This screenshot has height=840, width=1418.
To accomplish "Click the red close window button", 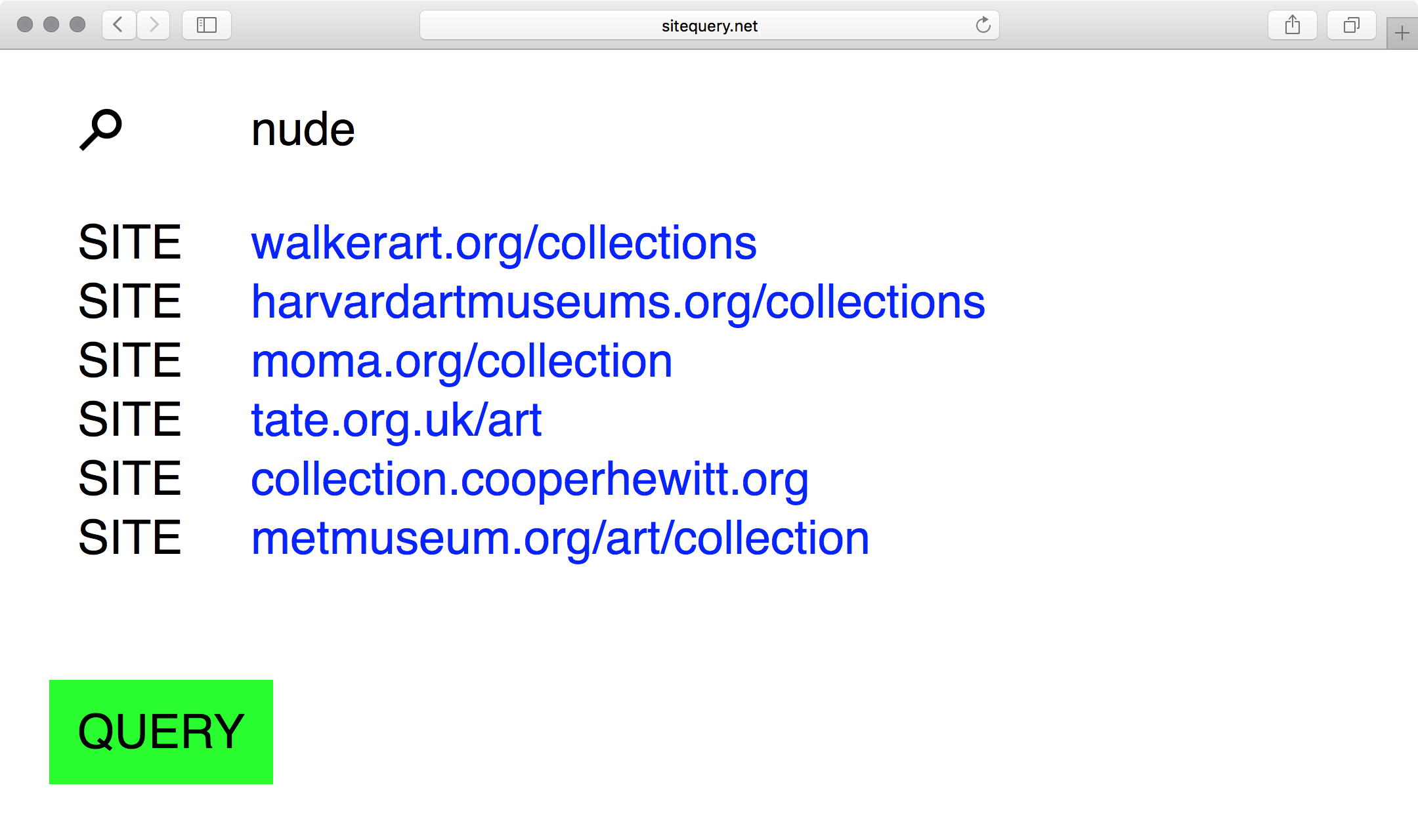I will coord(25,25).
